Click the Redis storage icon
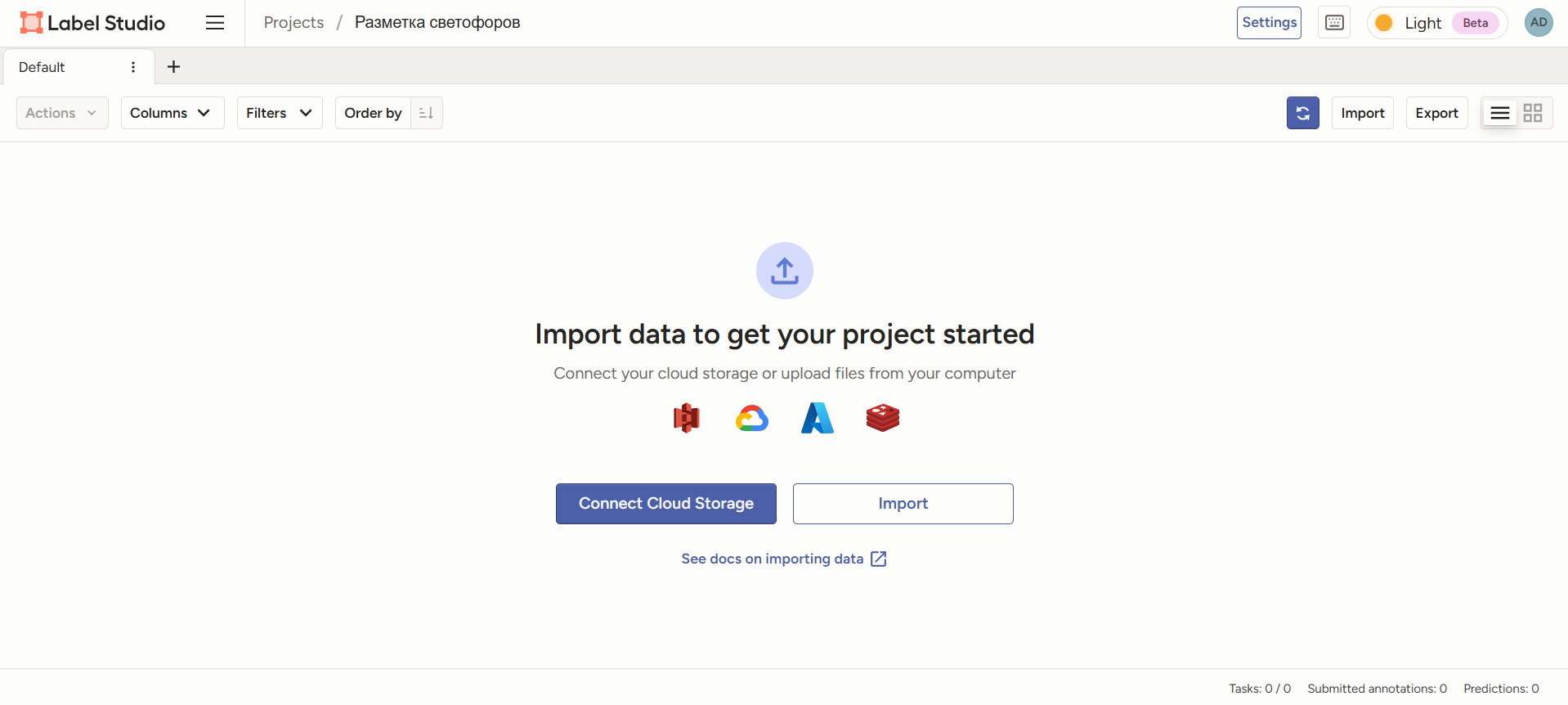Image resolution: width=1568 pixels, height=705 pixels. point(882,418)
